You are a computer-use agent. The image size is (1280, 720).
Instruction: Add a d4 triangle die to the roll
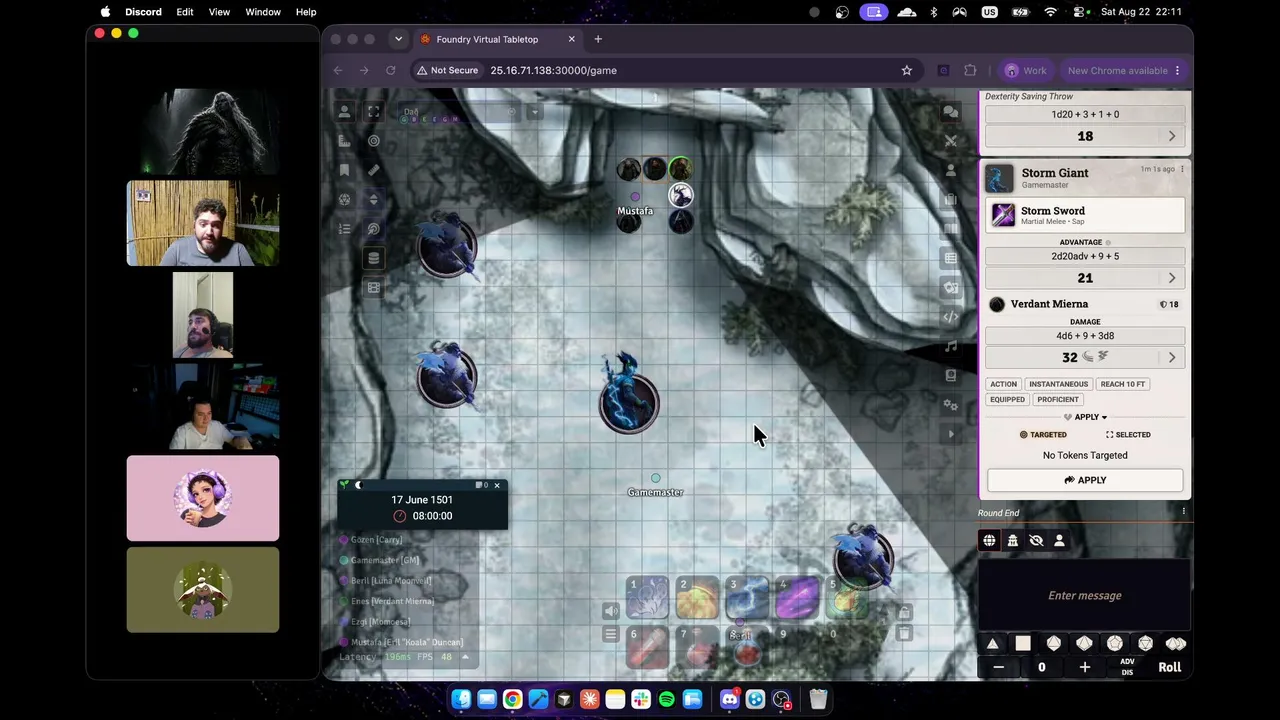(x=992, y=644)
